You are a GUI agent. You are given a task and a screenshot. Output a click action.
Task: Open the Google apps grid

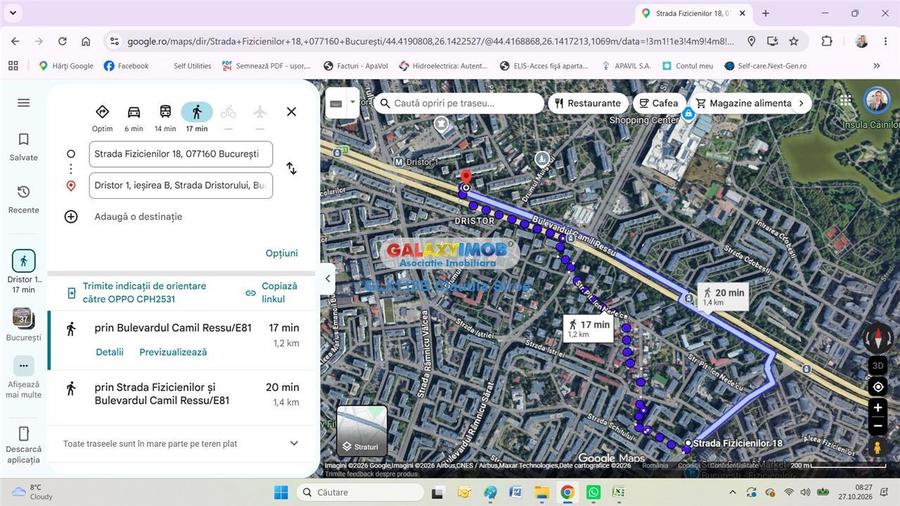tap(845, 100)
